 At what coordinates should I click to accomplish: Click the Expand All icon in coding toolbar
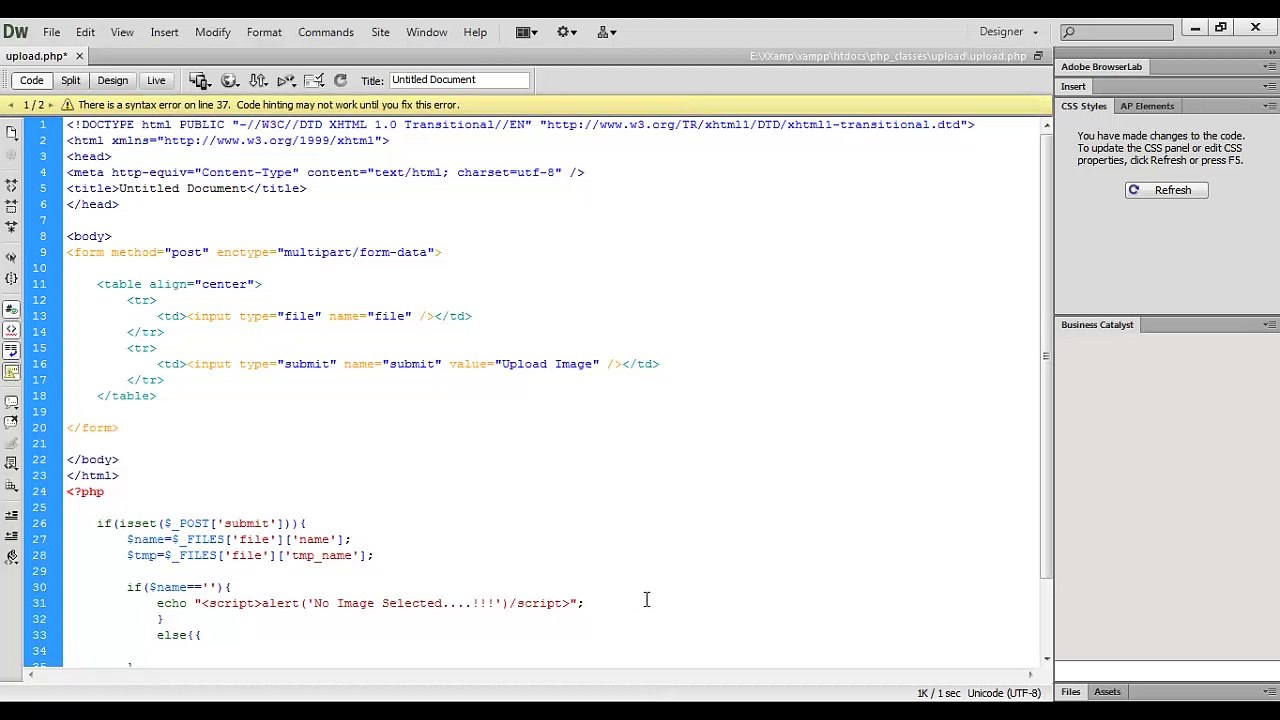click(11, 227)
